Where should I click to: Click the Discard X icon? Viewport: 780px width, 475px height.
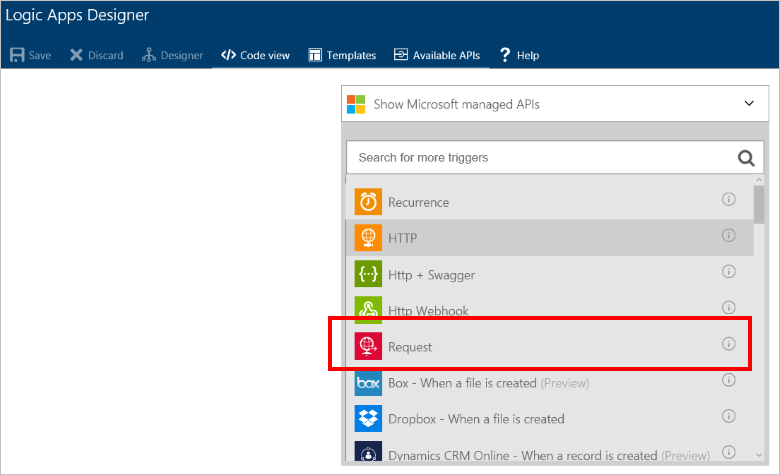click(x=76, y=55)
